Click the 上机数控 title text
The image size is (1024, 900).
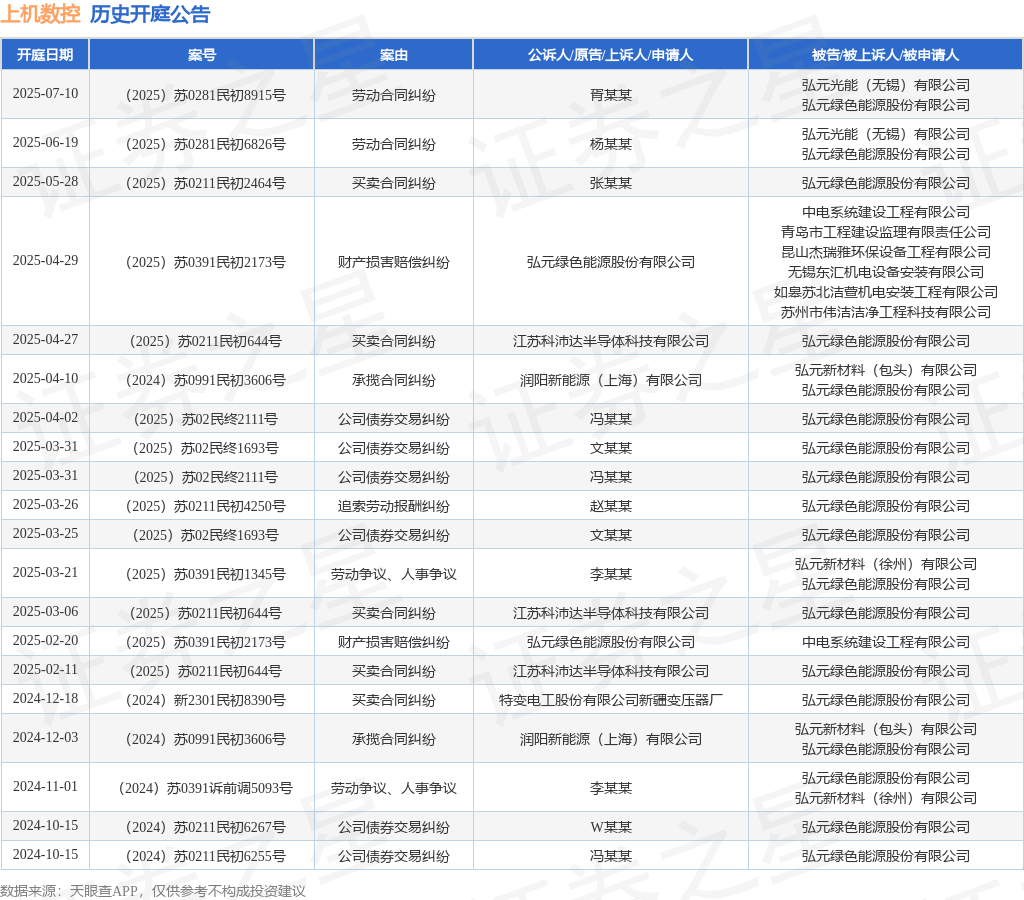point(40,14)
